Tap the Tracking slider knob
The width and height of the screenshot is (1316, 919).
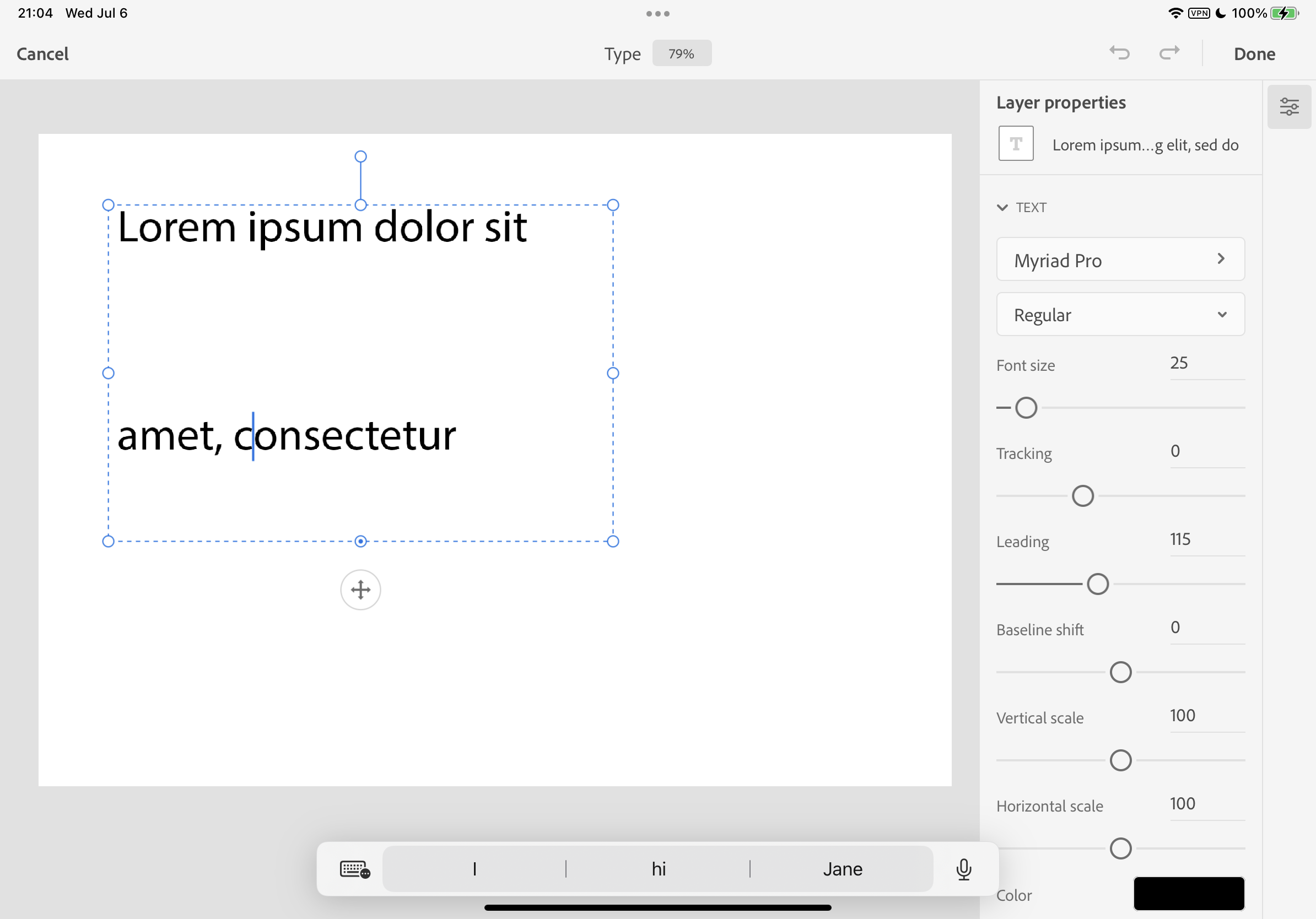click(1082, 496)
